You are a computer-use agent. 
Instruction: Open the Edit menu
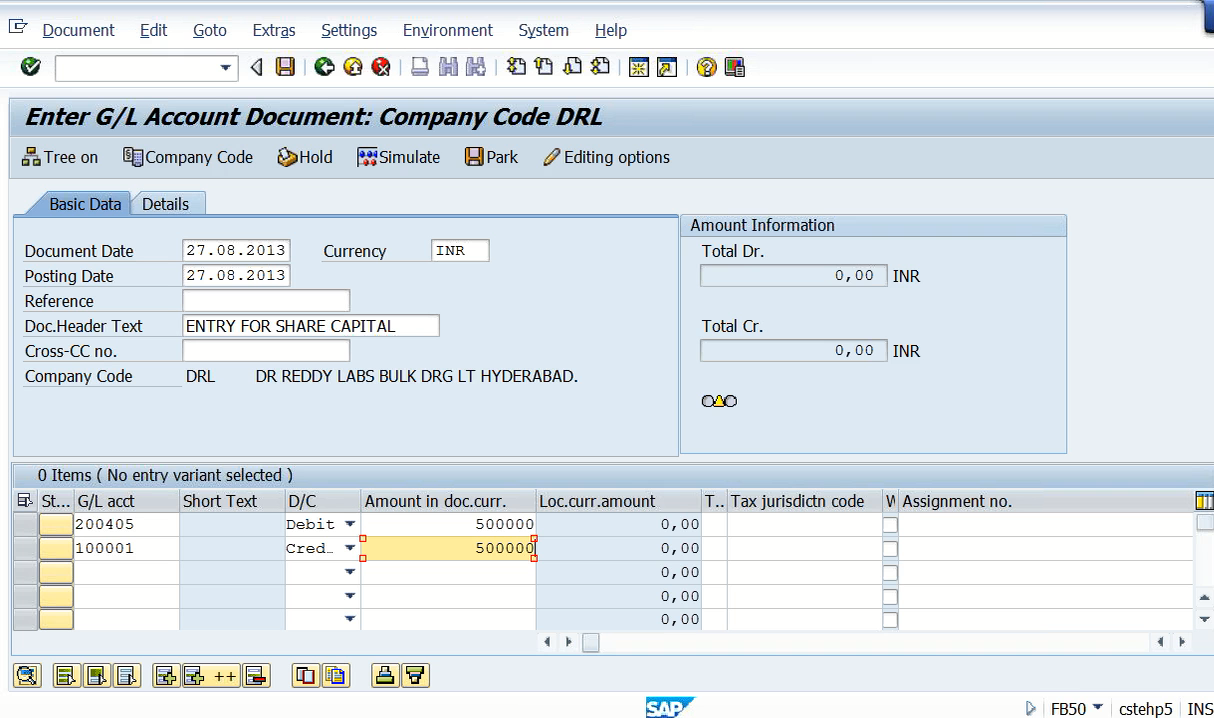tap(154, 30)
